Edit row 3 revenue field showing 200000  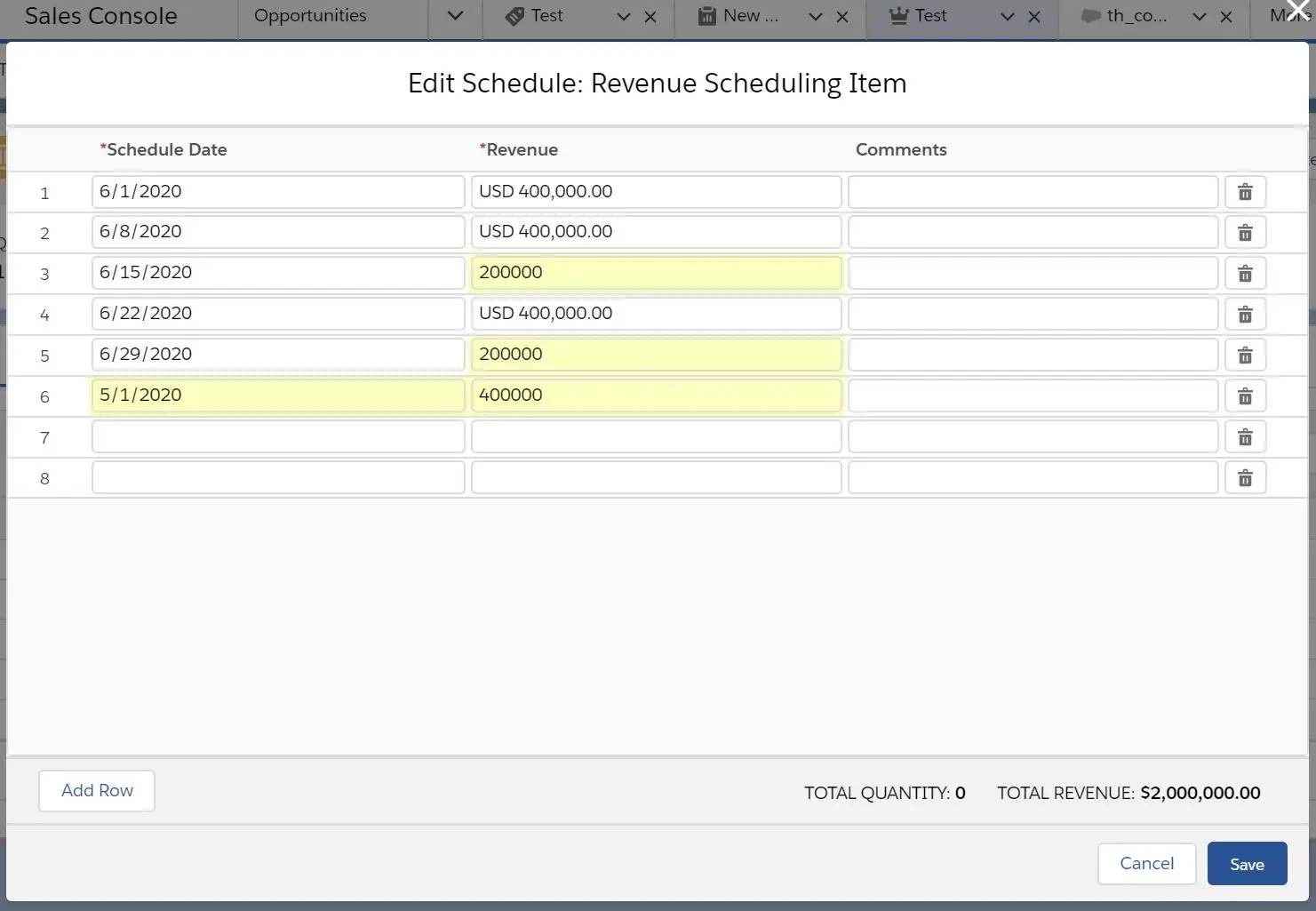click(x=657, y=274)
